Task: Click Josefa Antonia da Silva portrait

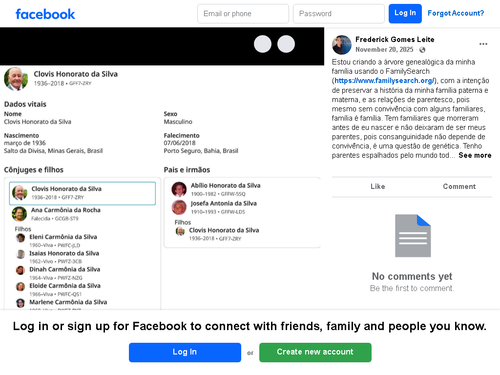Action: point(179,207)
